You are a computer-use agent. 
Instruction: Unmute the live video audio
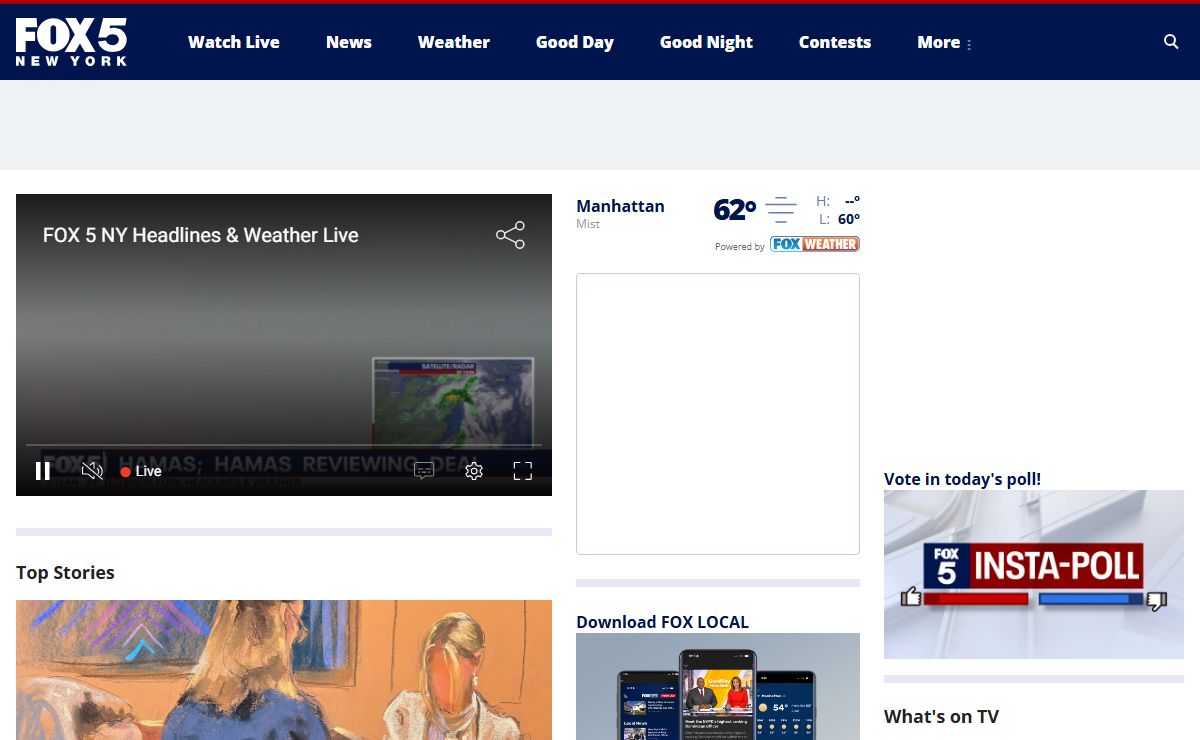pyautogui.click(x=92, y=471)
